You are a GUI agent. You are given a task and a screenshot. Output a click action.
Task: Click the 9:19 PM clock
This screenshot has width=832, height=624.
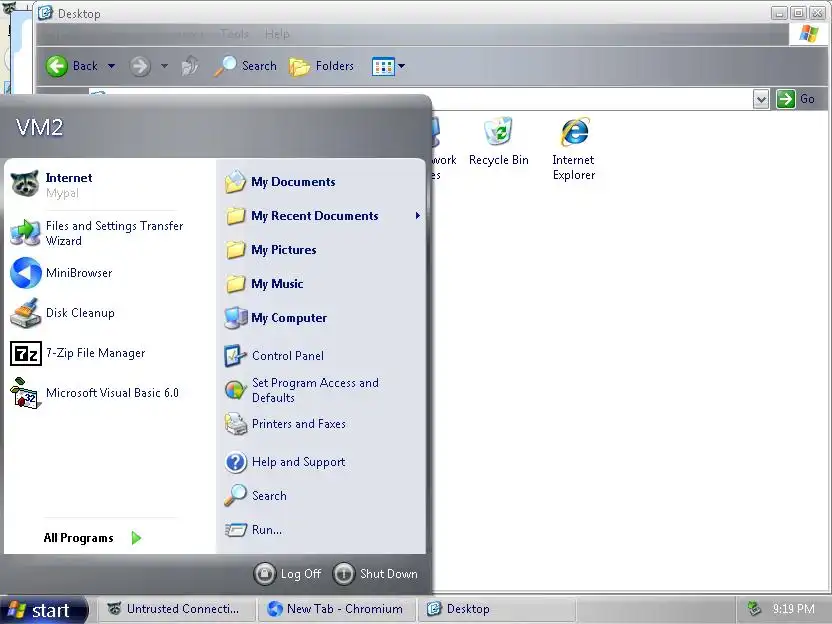pos(793,609)
